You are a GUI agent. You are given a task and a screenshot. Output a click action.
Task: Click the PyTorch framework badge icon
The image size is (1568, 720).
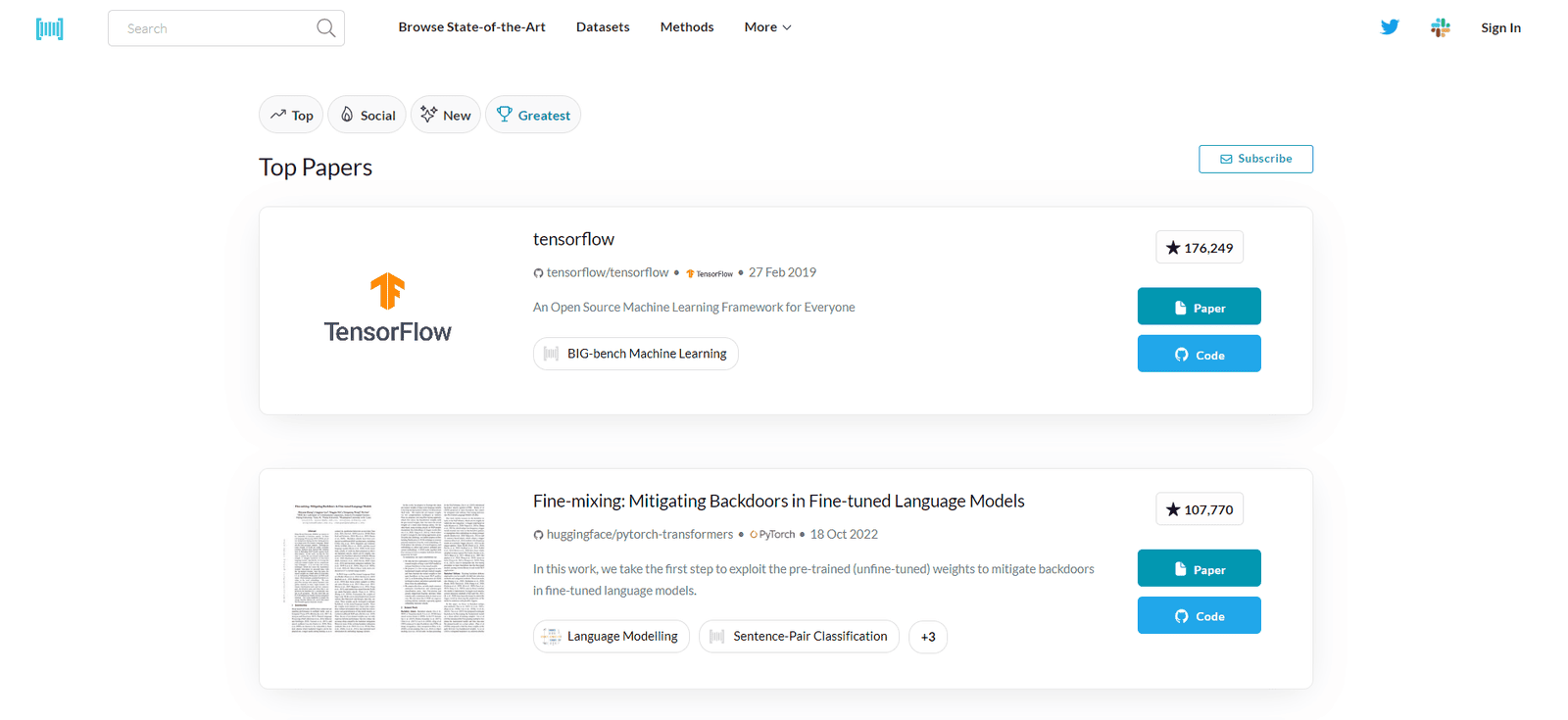pos(772,535)
